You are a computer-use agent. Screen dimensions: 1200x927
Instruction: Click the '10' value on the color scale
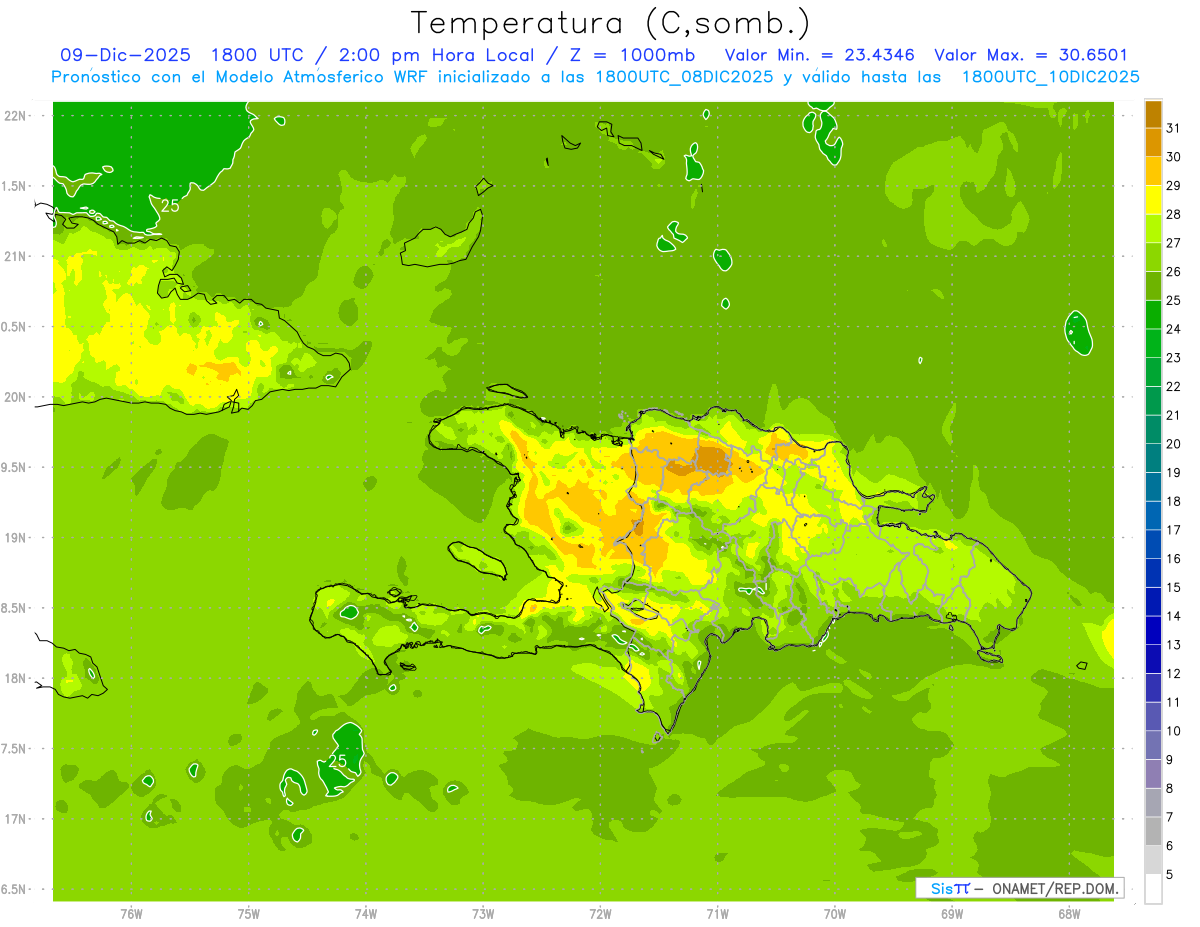click(1174, 731)
